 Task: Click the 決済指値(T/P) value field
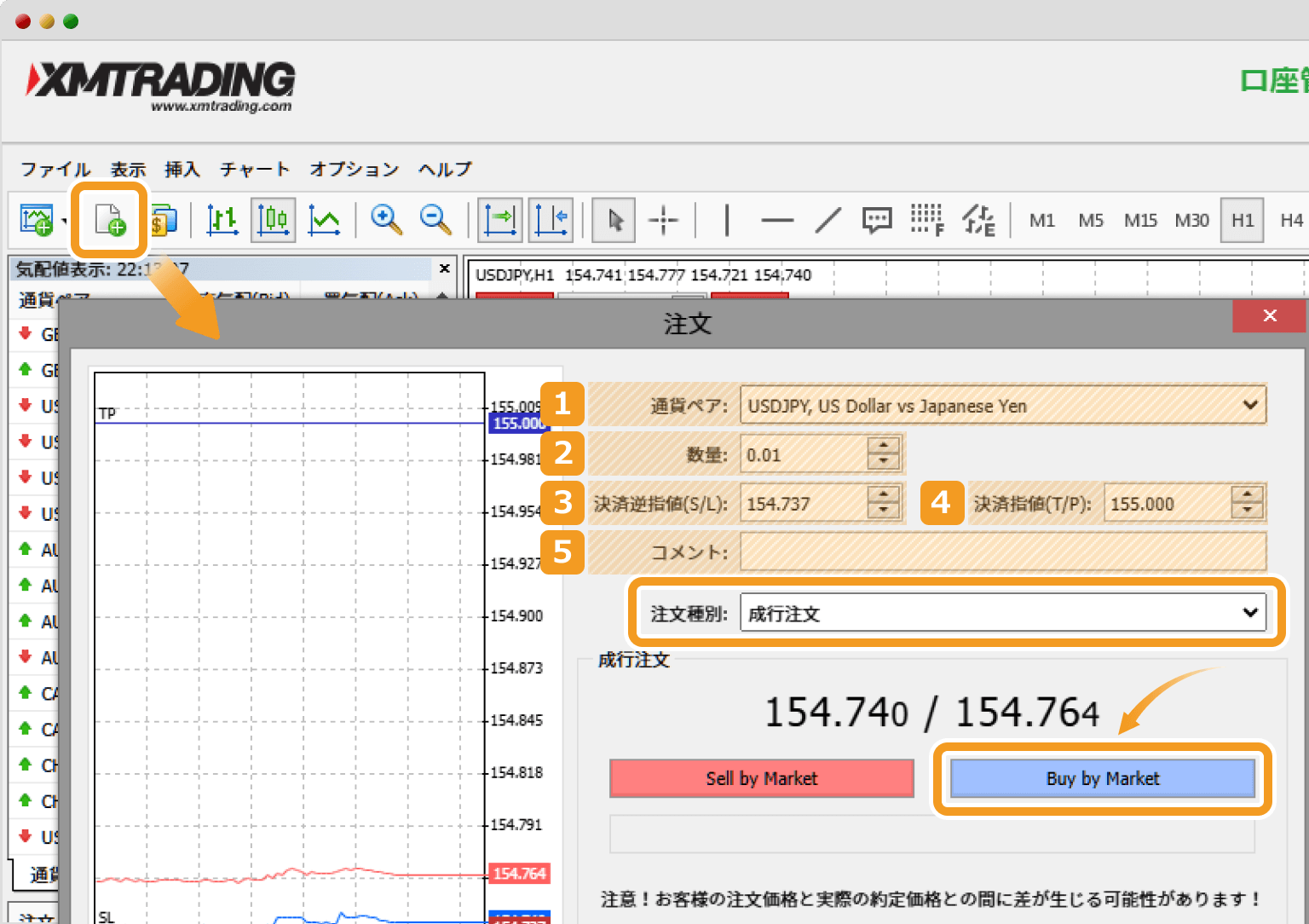tap(1168, 503)
